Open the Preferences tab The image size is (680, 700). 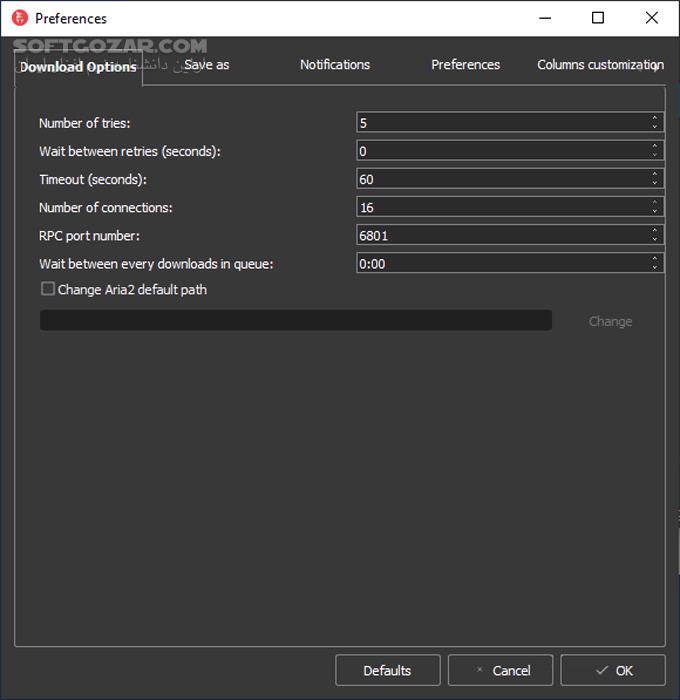pos(465,64)
